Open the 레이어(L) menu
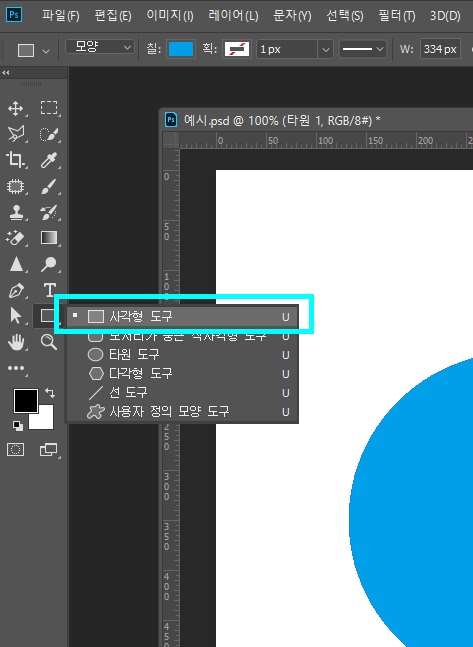Screen dimensions: 473x647 click(x=233, y=16)
